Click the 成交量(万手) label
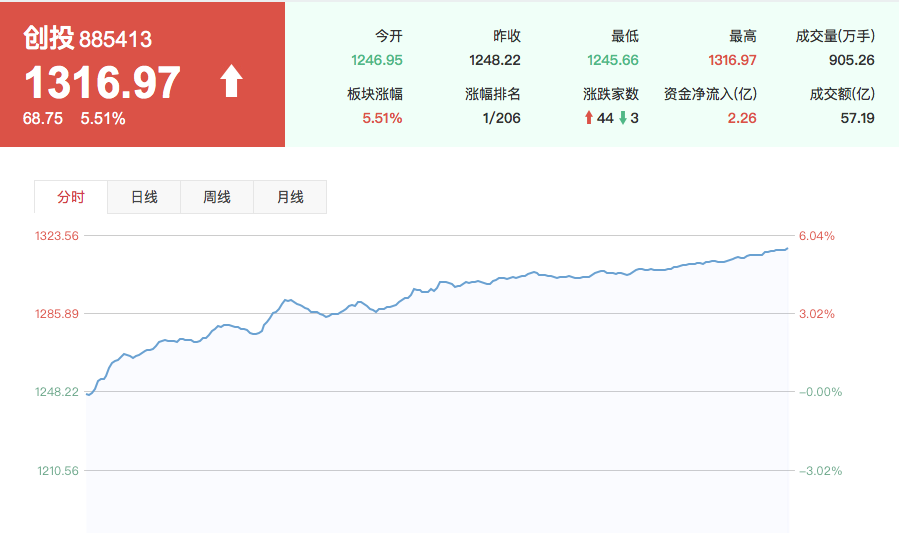The width and height of the screenshot is (899, 533). [835, 36]
